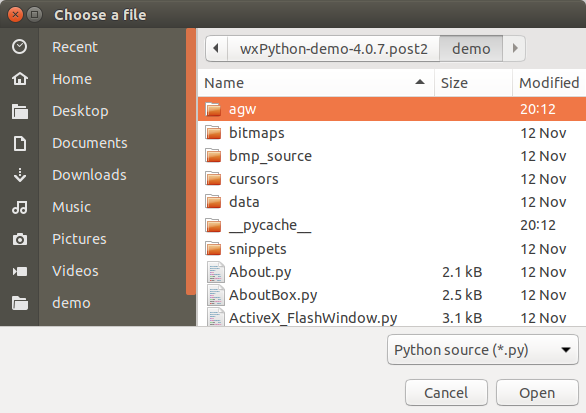The width and height of the screenshot is (586, 413).
Task: Open the file type filter dropdown
Action: tap(482, 350)
